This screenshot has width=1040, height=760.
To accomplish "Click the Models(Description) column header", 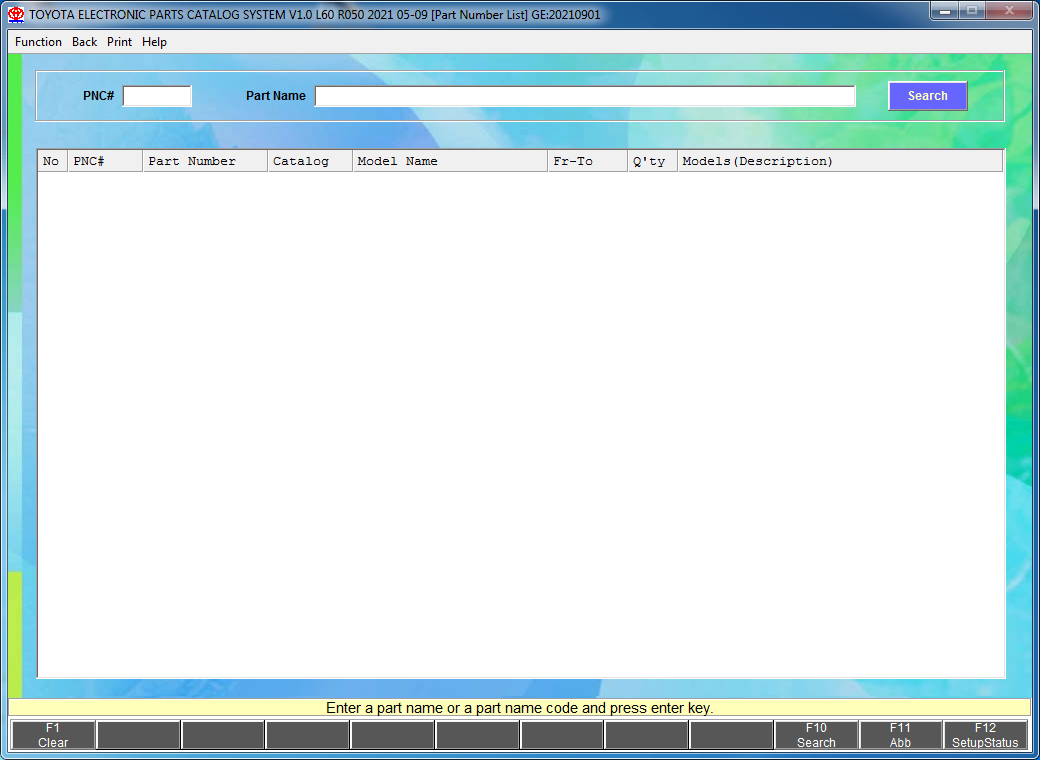I will tap(840, 161).
